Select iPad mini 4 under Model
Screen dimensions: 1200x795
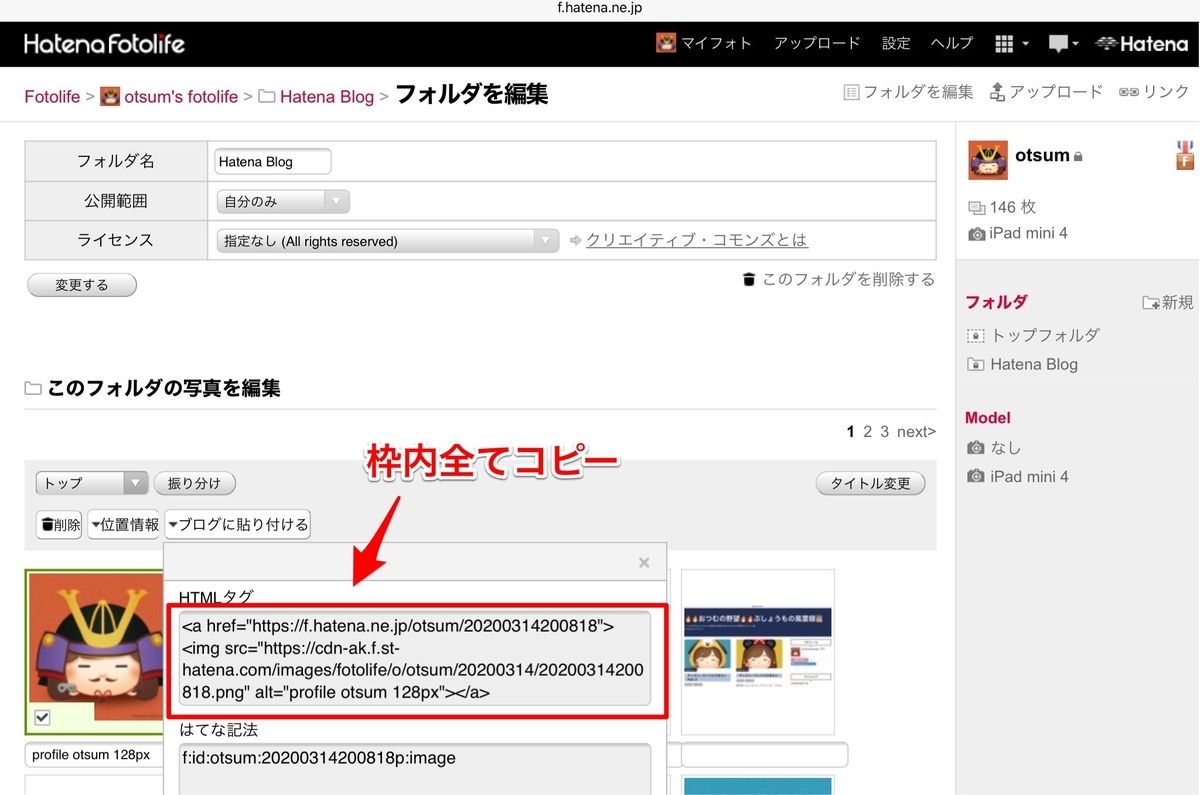coord(1018,476)
